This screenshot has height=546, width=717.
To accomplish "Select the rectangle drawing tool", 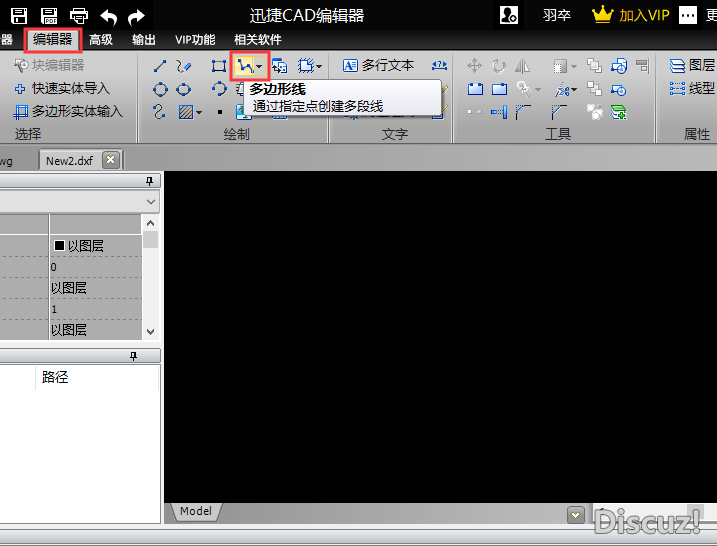I will pyautogui.click(x=219, y=66).
